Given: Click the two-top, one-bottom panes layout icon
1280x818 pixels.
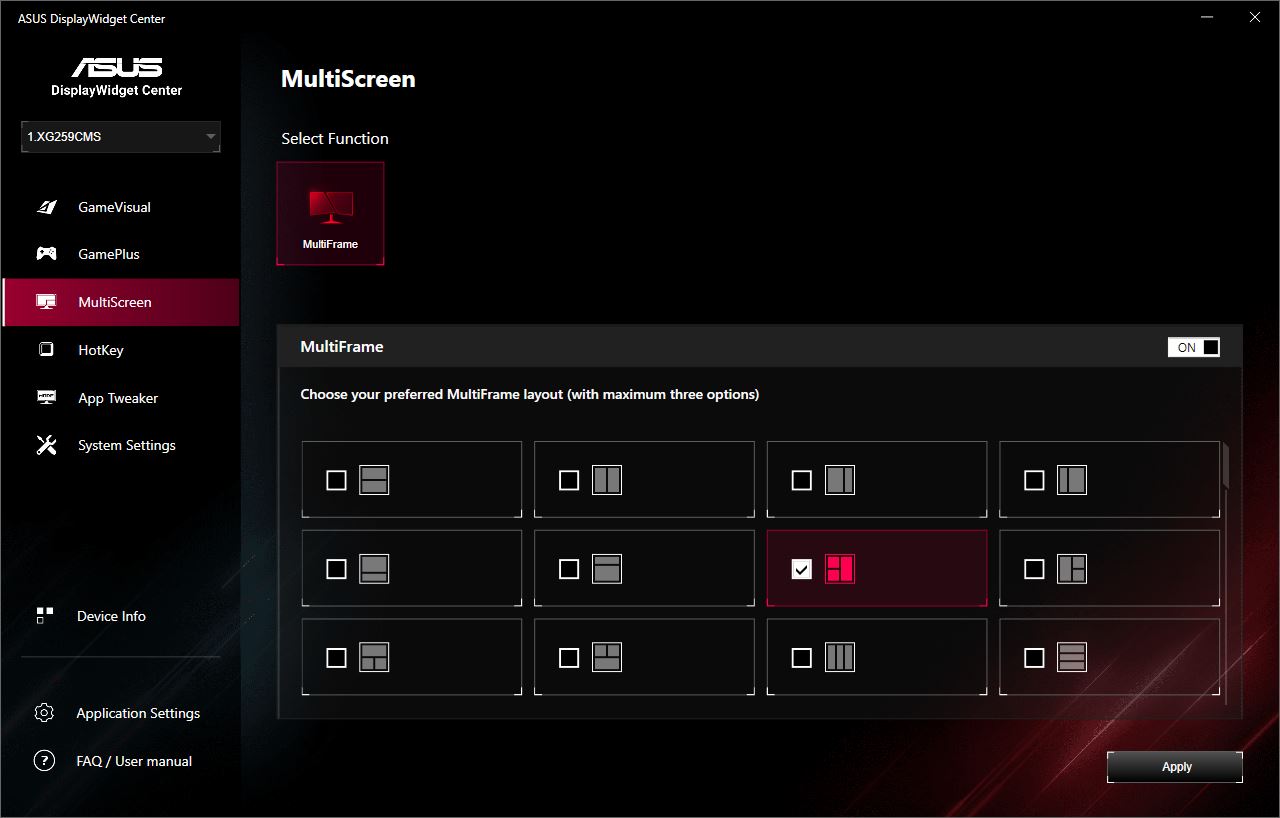Looking at the screenshot, I should coord(607,657).
